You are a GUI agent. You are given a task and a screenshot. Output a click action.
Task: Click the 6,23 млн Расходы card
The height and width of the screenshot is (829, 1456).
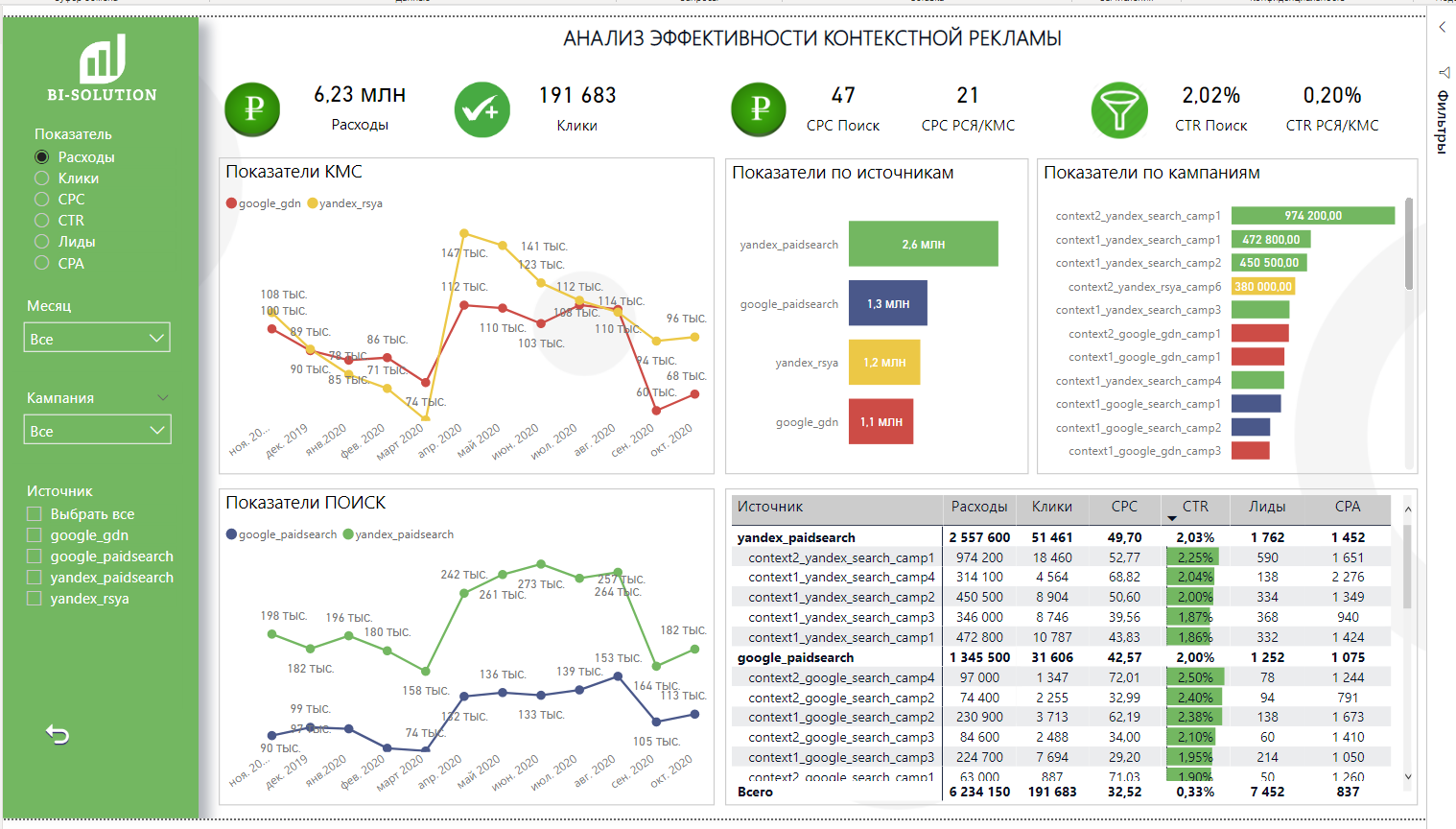pos(360,107)
